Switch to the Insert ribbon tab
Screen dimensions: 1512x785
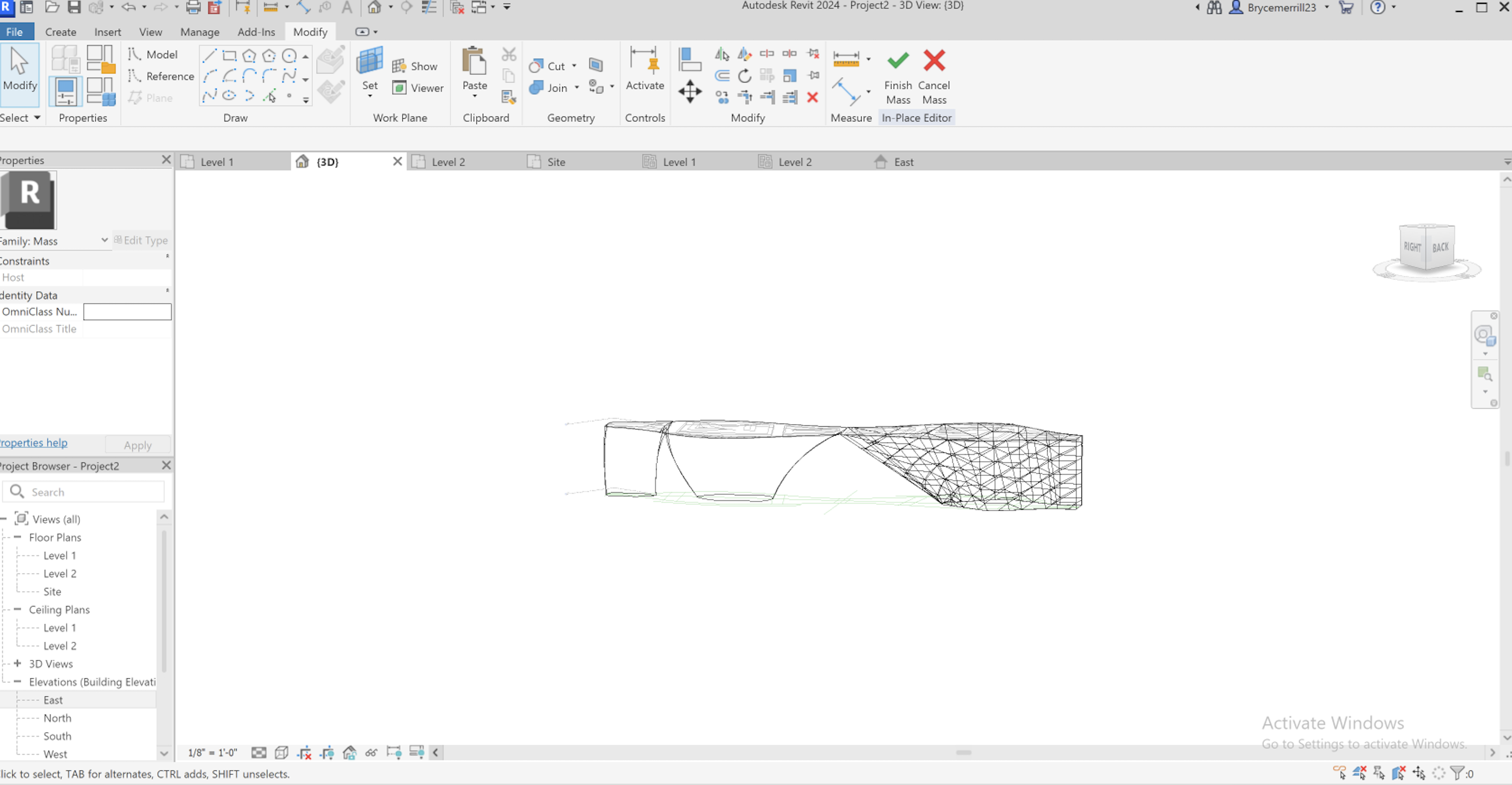tap(108, 32)
